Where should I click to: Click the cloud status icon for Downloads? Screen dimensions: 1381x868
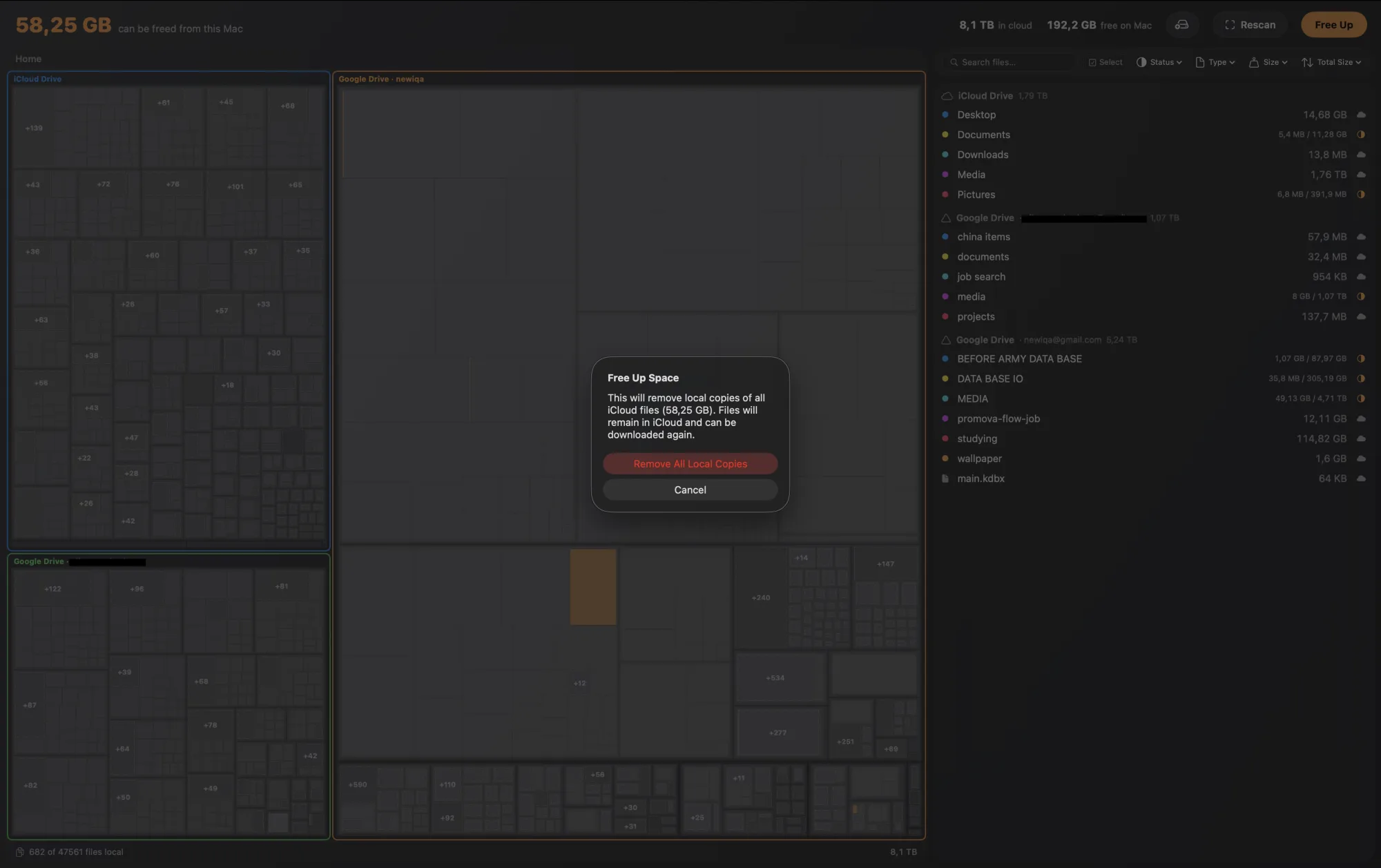(1361, 155)
